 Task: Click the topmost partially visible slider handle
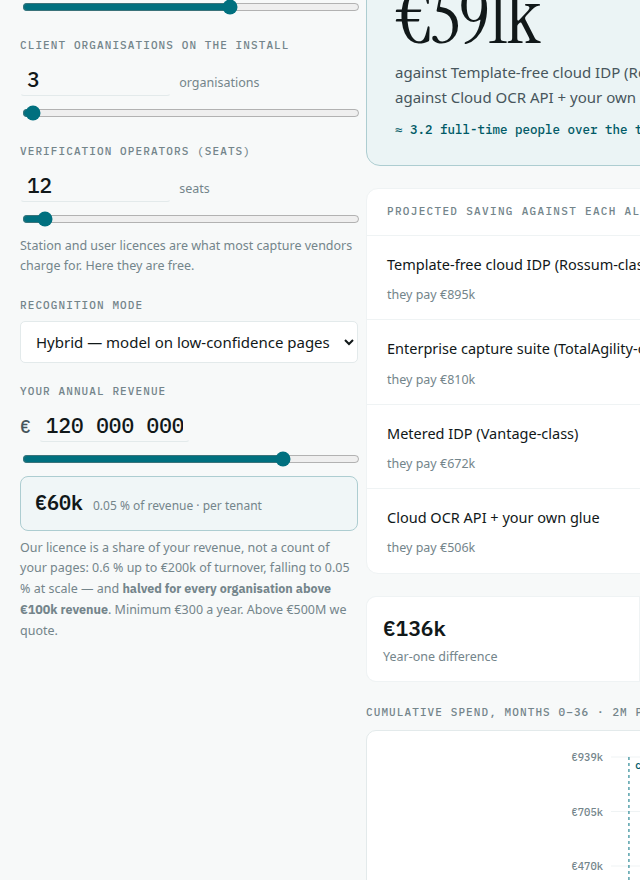pos(230,7)
